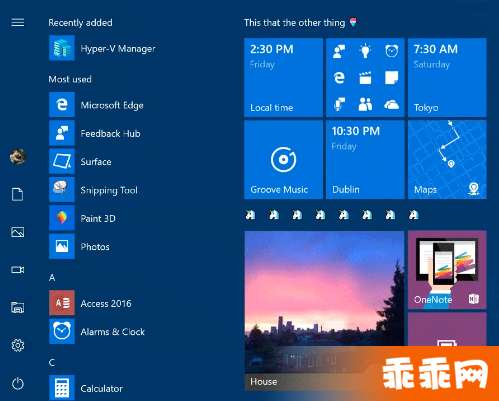This screenshot has height=401, width=499.
Task: Click the letter C section header
Action: tap(52, 363)
